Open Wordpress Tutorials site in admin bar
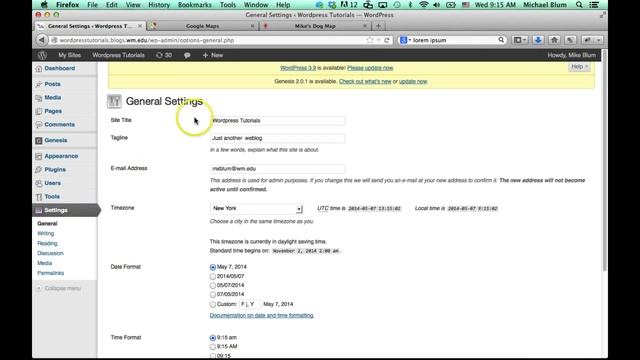The image size is (640, 360). click(118, 55)
